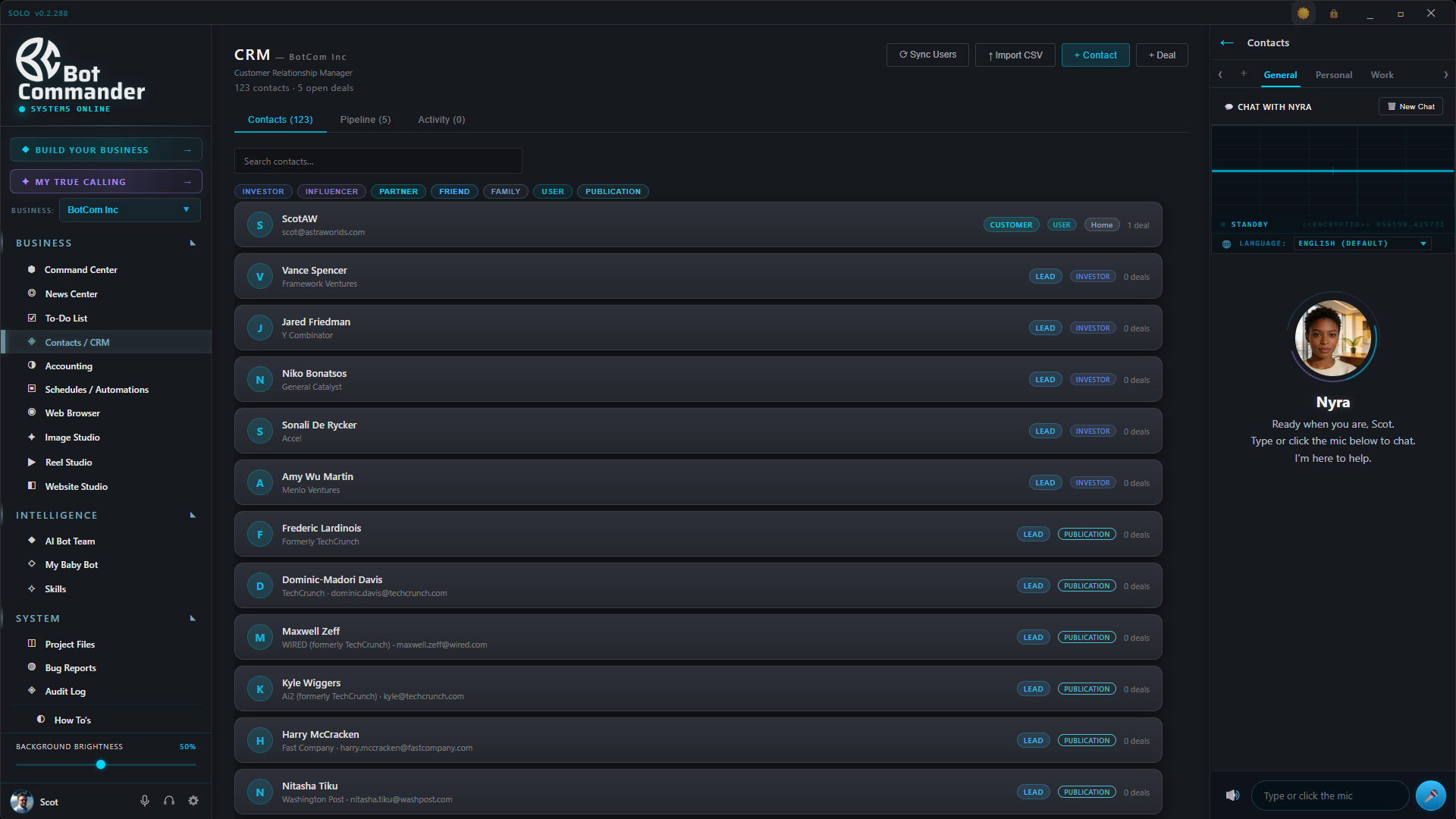The height and width of the screenshot is (819, 1456).
Task: Open Image Studio icon
Action: (x=32, y=438)
